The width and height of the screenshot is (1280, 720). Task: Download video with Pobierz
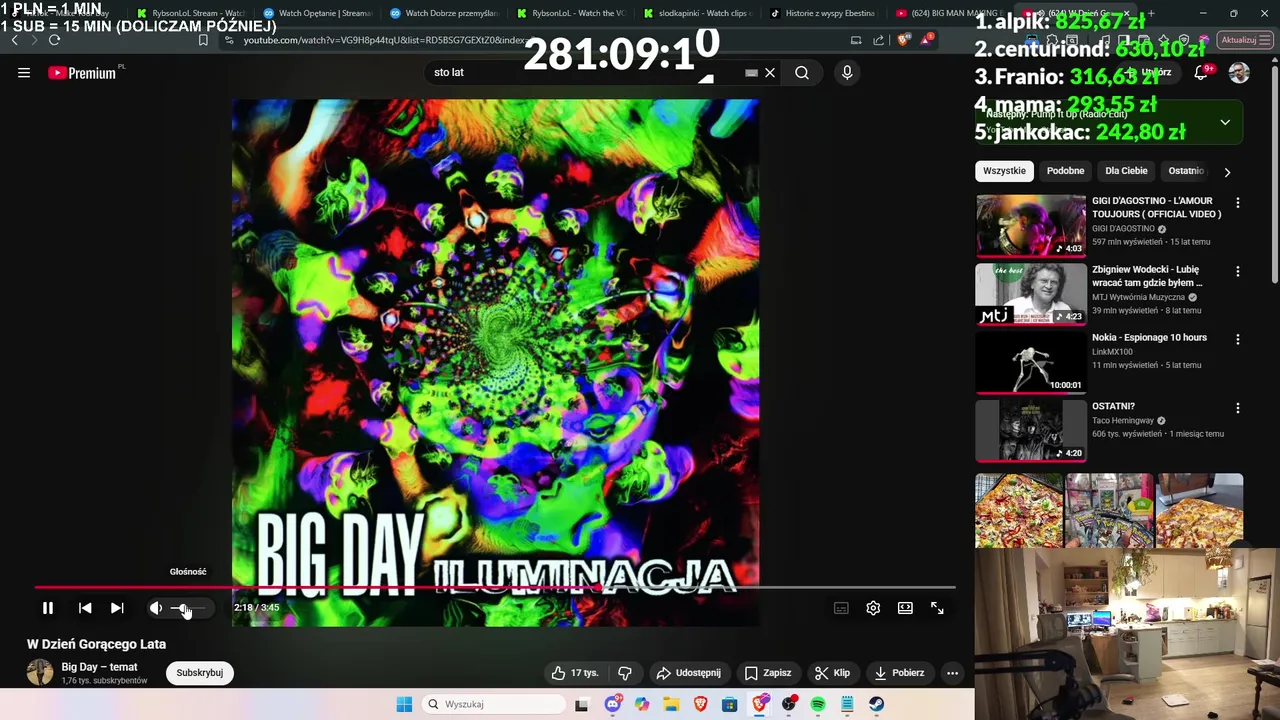[898, 673]
